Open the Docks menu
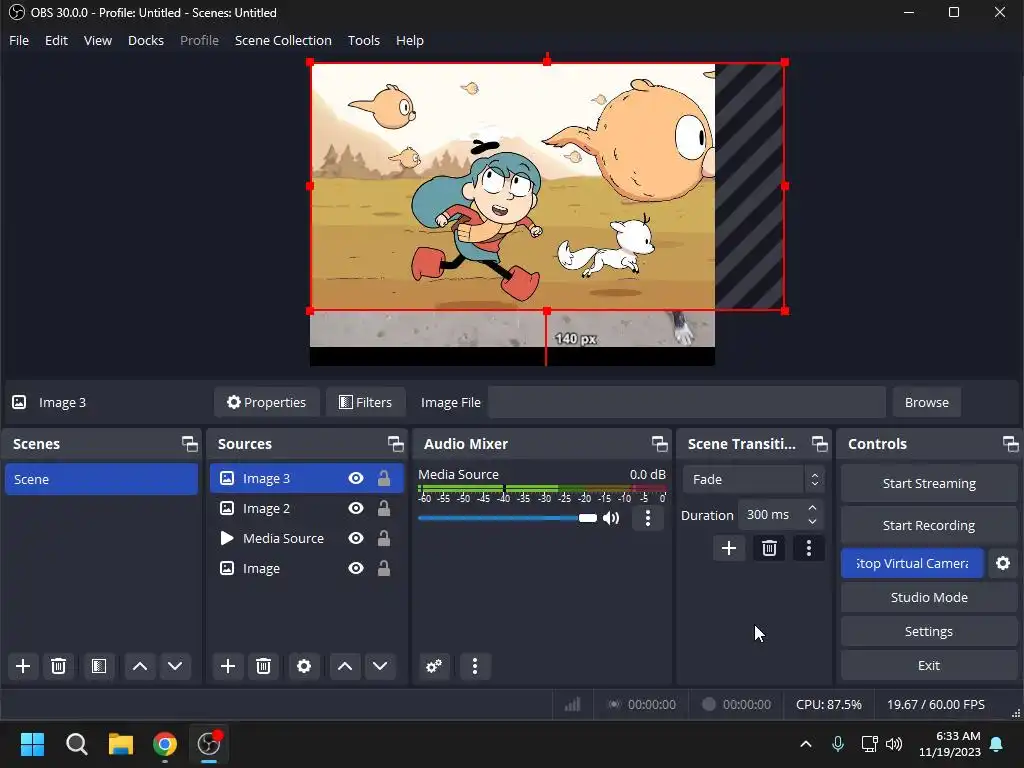 [146, 40]
